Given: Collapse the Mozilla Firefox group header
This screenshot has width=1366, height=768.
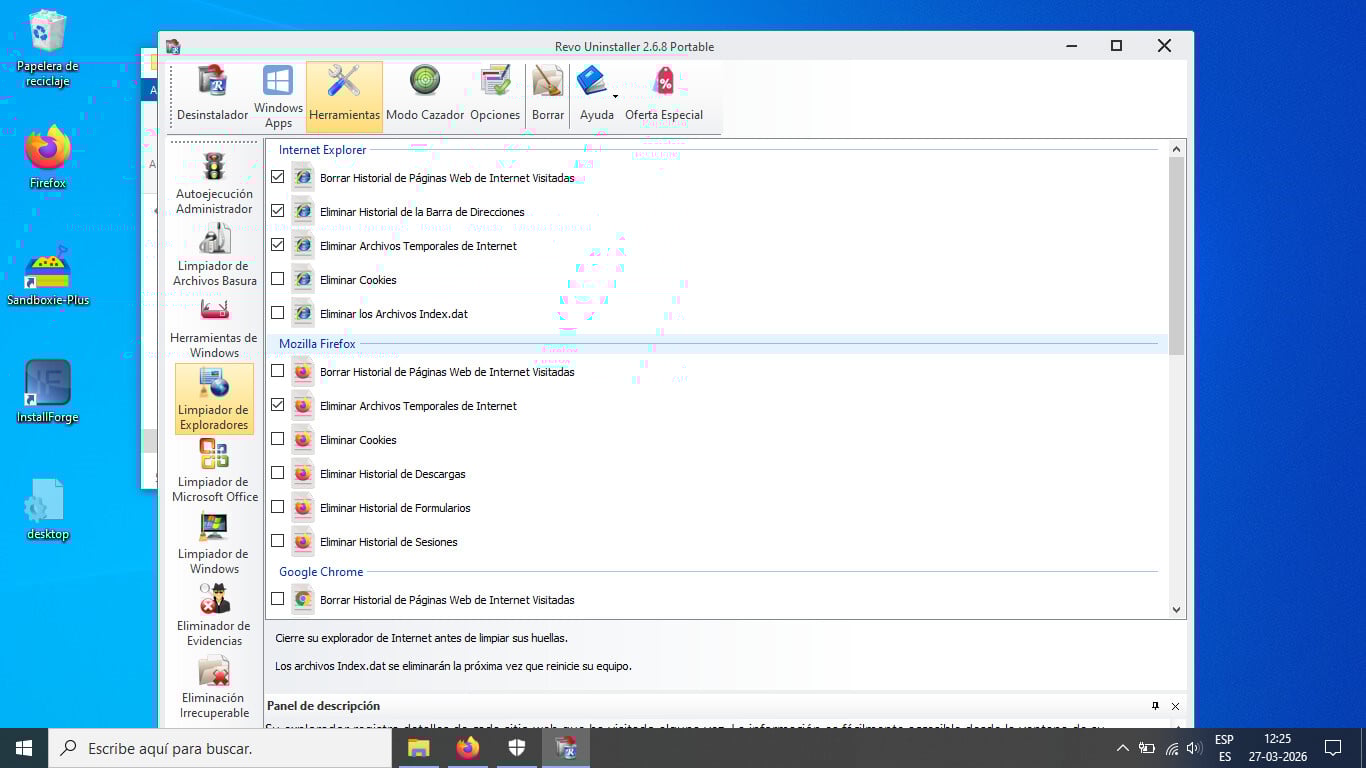Looking at the screenshot, I should [x=317, y=344].
